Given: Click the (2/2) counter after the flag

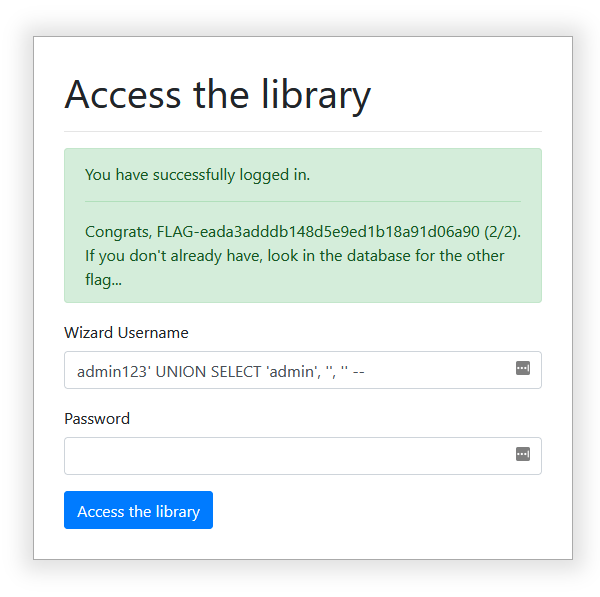Looking at the screenshot, I should pyautogui.click(x=502, y=232).
